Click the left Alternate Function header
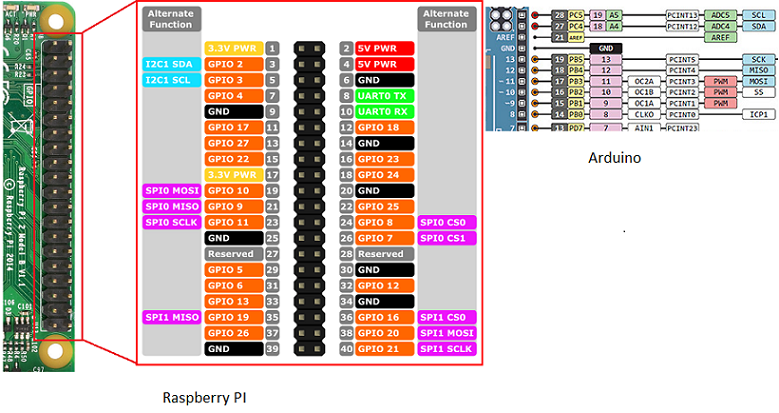The image size is (779, 413). point(172,19)
